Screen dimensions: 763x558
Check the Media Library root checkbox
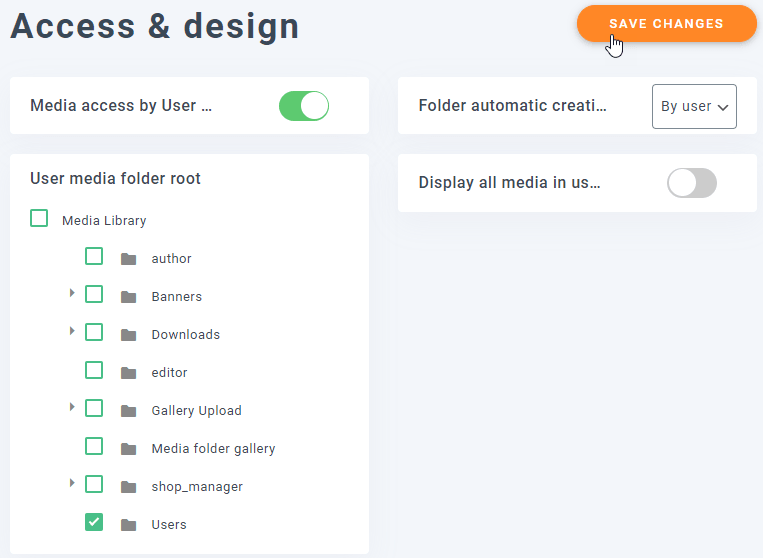tap(39, 218)
